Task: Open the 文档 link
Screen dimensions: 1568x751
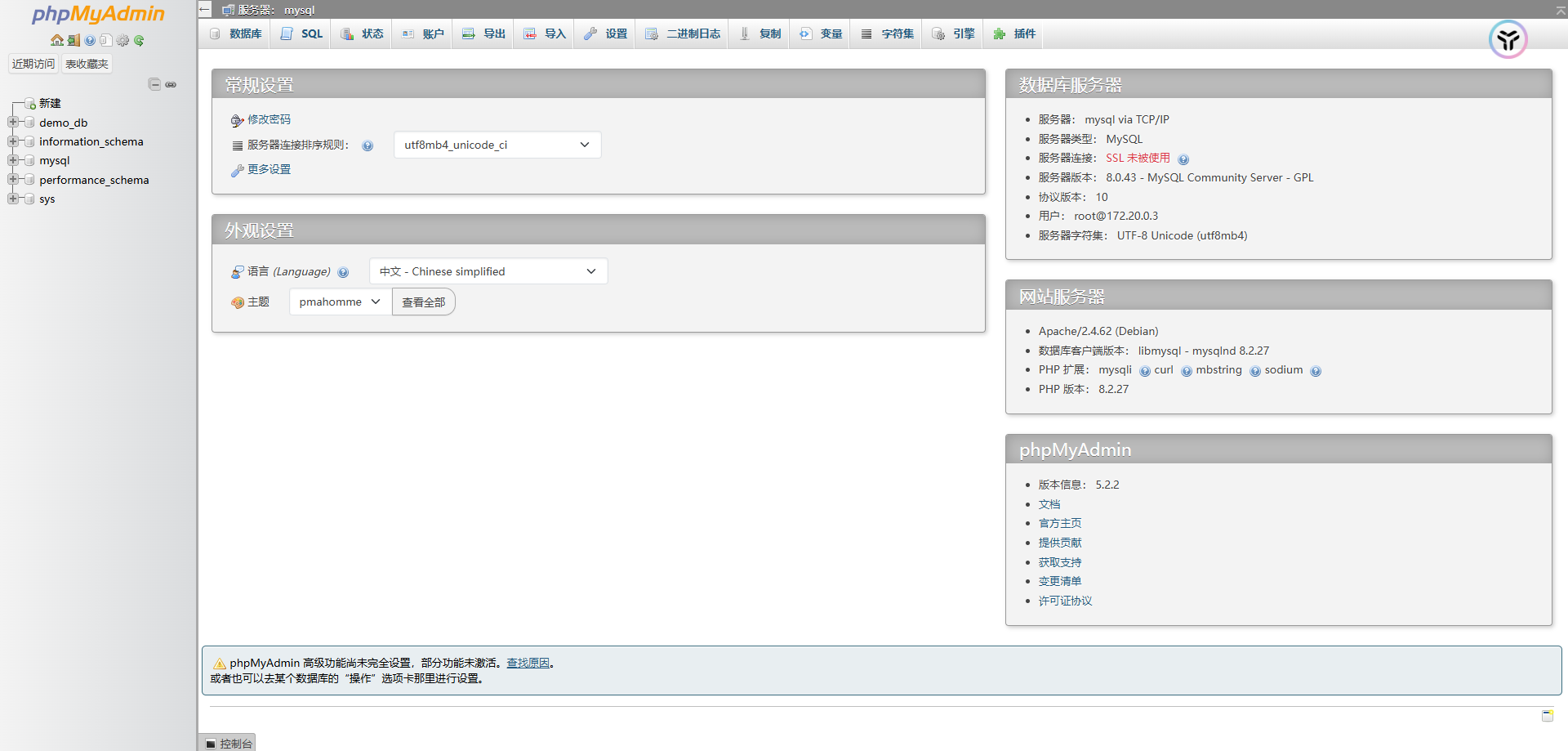Action: pyautogui.click(x=1049, y=504)
